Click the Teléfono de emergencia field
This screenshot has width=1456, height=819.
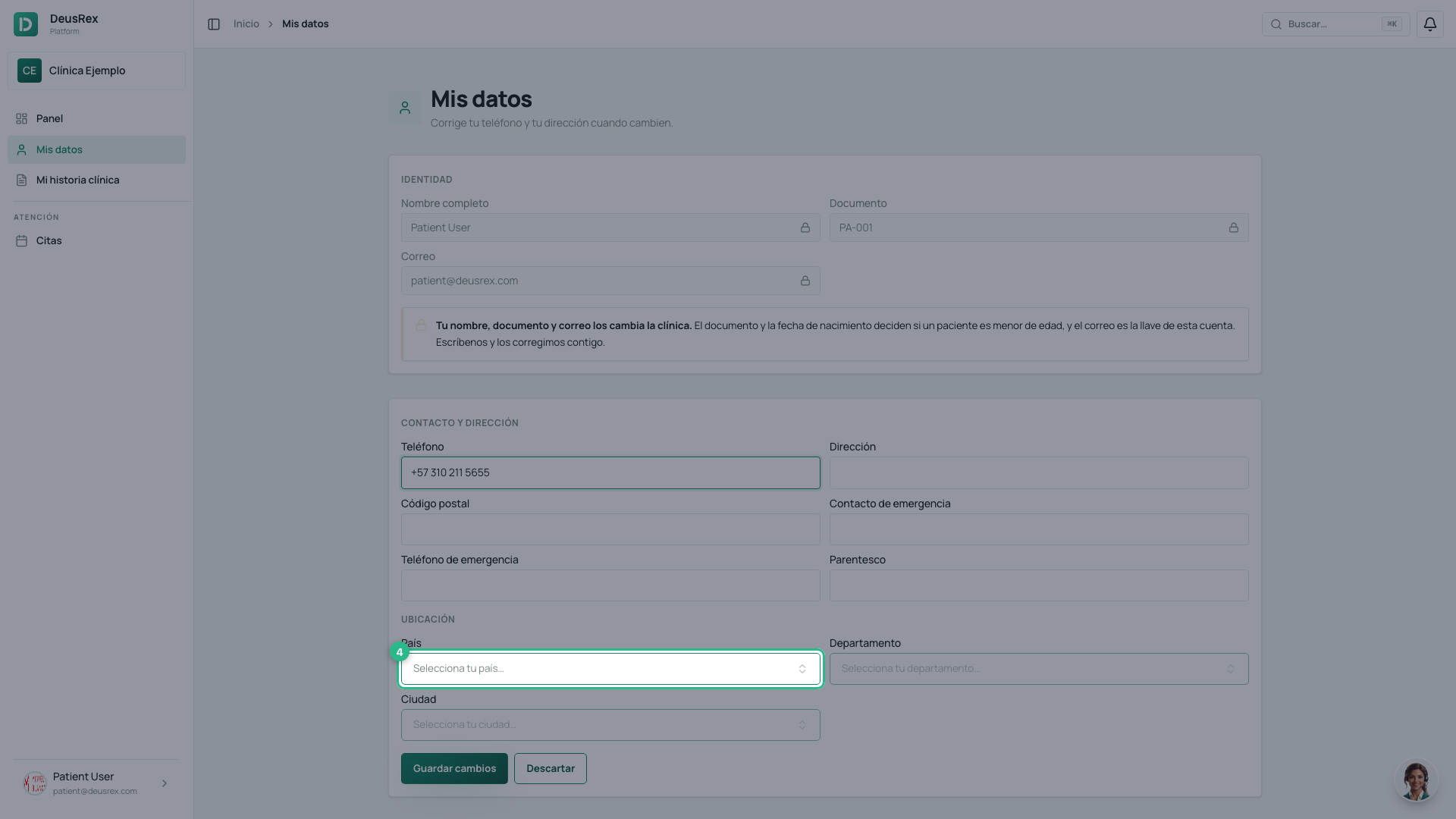tap(610, 585)
